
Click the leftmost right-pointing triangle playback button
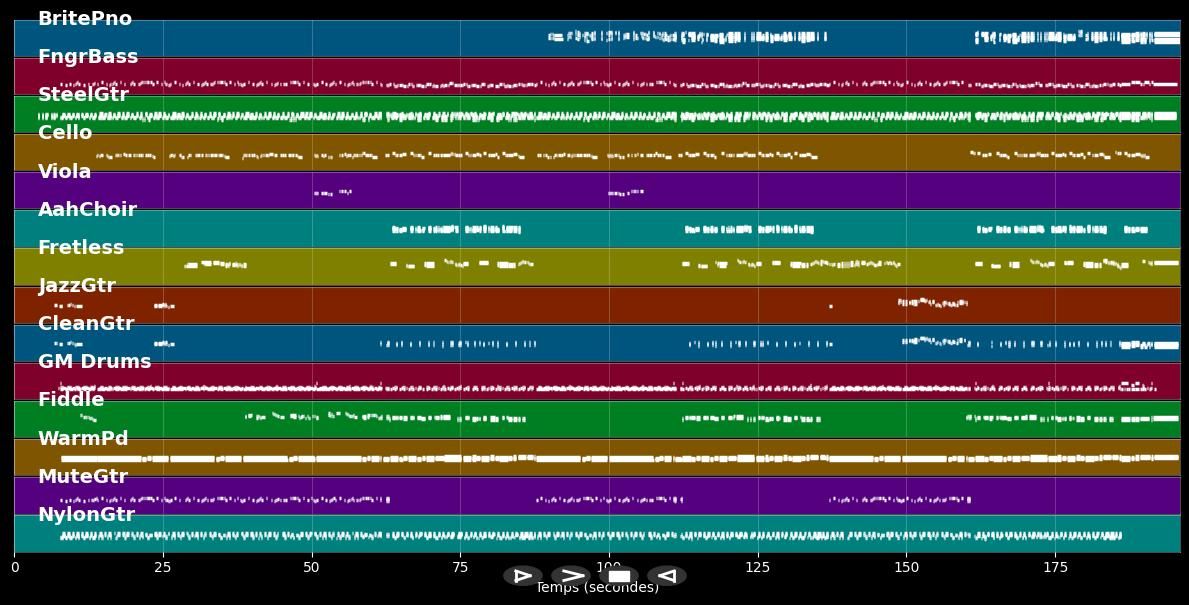[522, 576]
